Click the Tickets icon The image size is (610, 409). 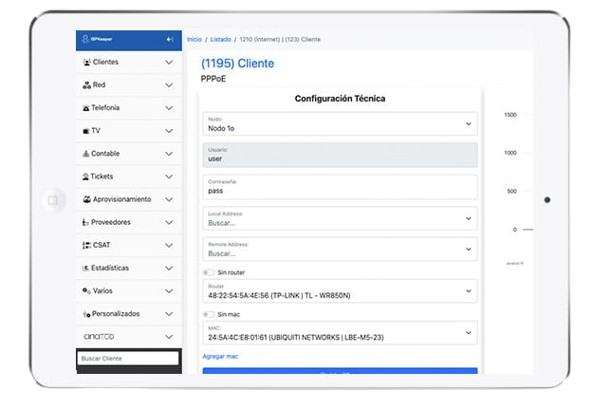[86, 177]
